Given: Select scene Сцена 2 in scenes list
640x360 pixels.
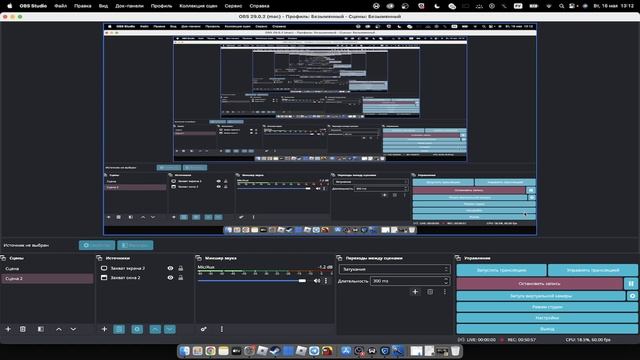Looking at the screenshot, I should click(47, 278).
